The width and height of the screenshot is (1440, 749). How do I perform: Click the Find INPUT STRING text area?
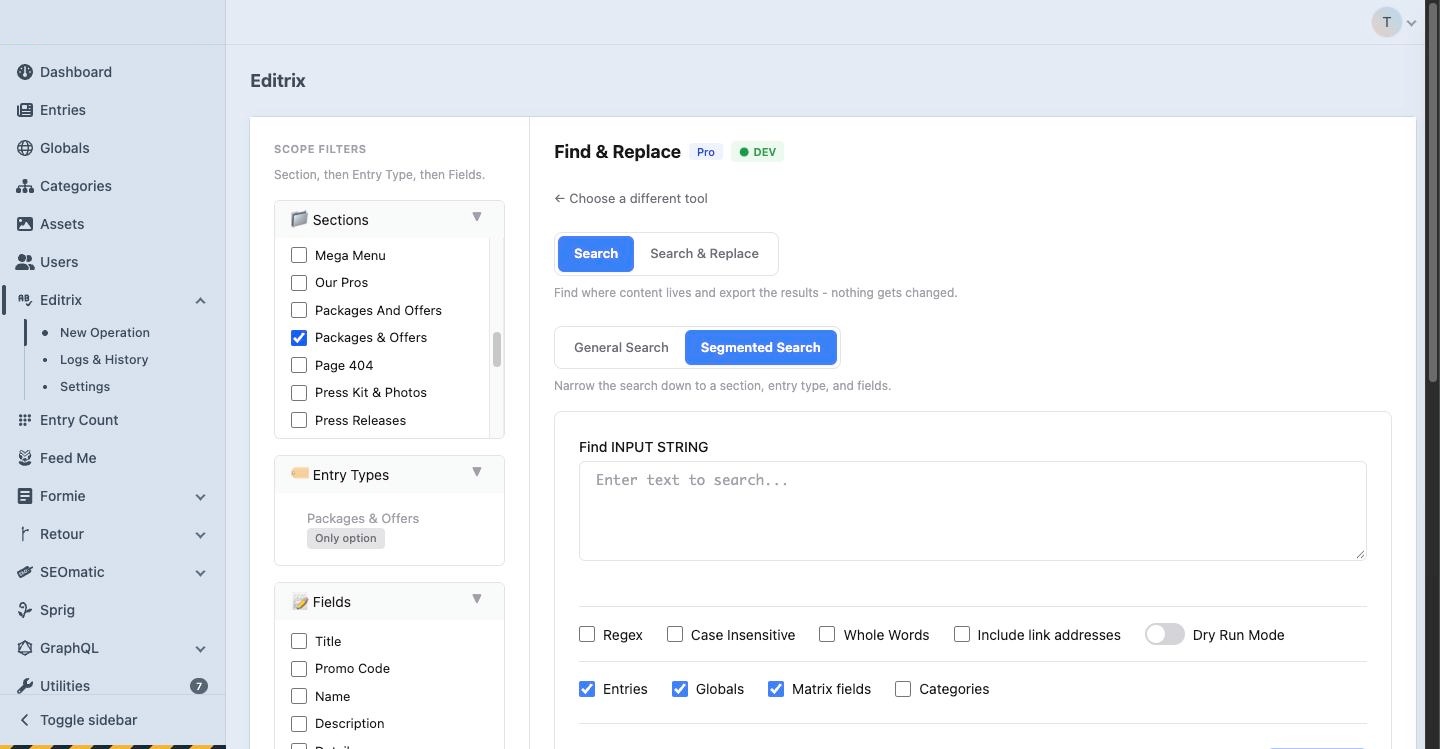click(973, 511)
